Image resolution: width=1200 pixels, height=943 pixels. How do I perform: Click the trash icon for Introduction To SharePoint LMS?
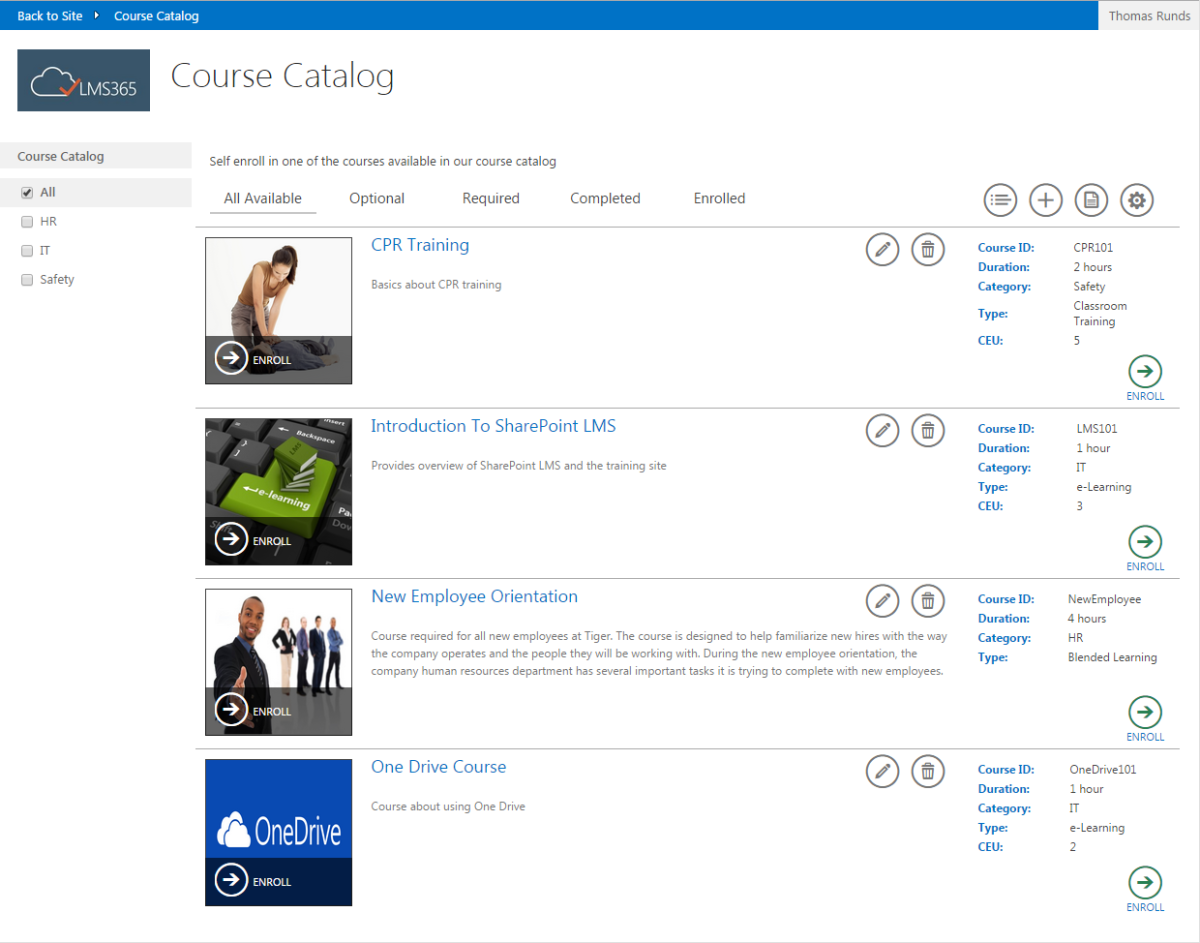[928, 431]
